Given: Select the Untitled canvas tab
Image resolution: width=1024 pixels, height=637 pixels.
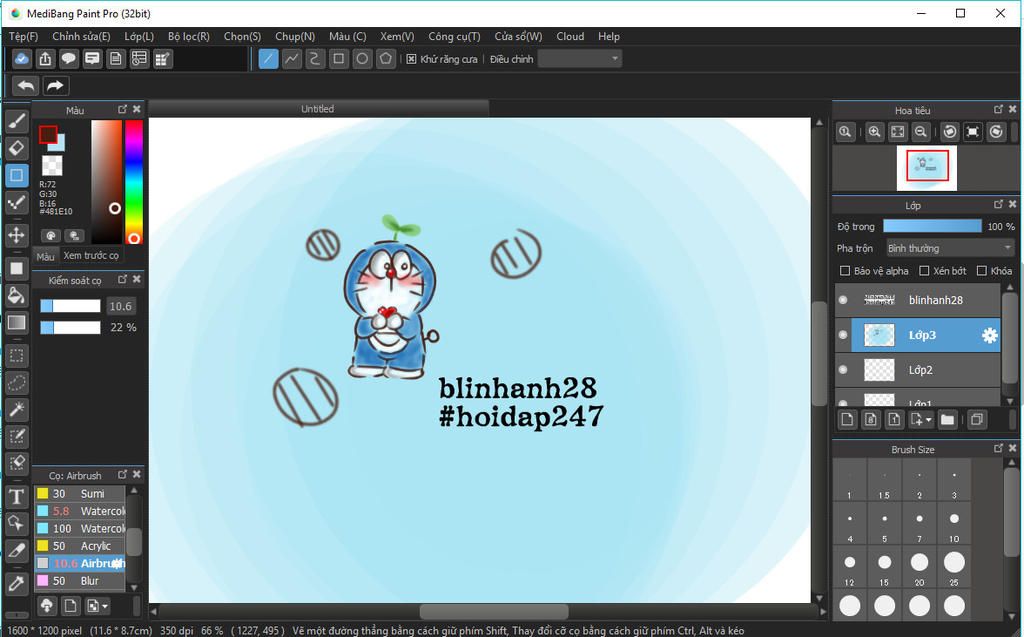Looking at the screenshot, I should [317, 109].
